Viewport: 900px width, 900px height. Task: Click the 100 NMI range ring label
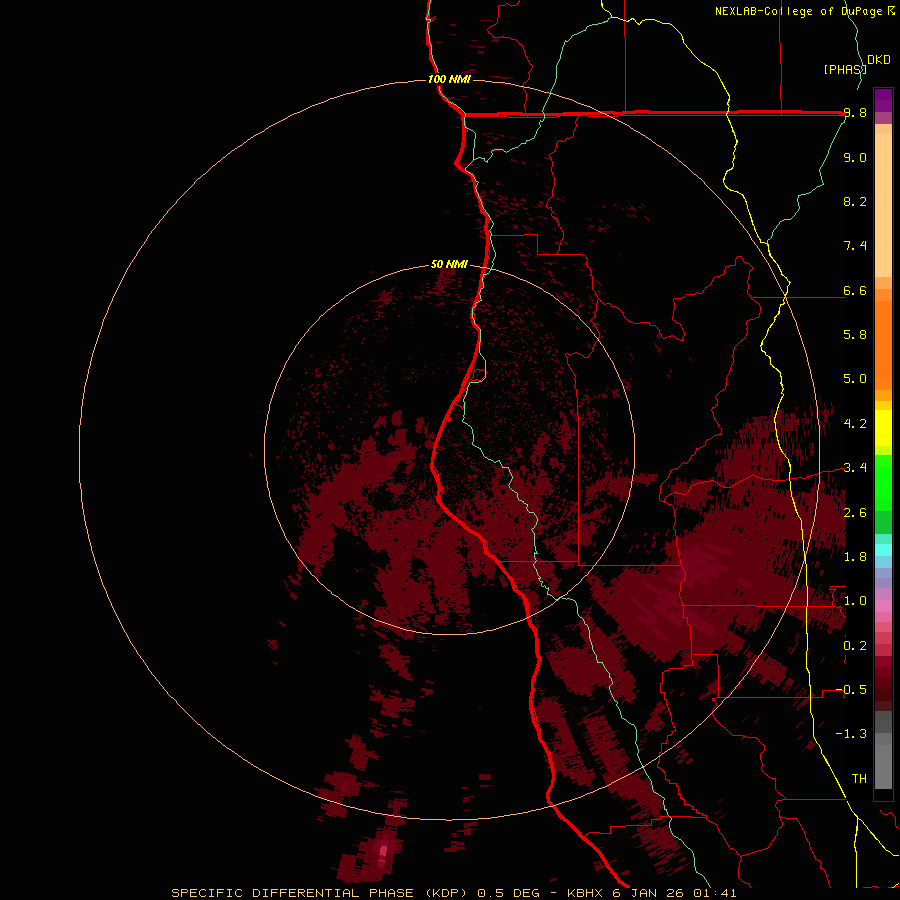[x=449, y=79]
